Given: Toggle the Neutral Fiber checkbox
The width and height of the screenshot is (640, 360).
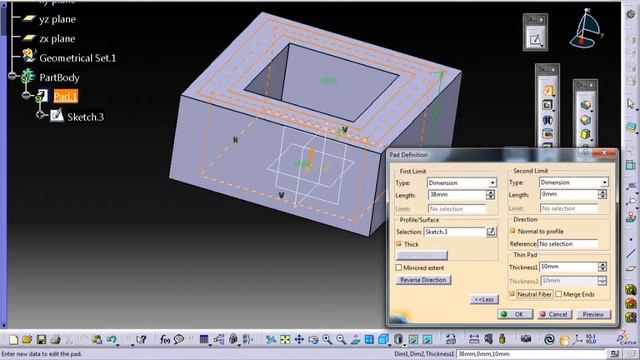Looking at the screenshot, I should coord(512,294).
